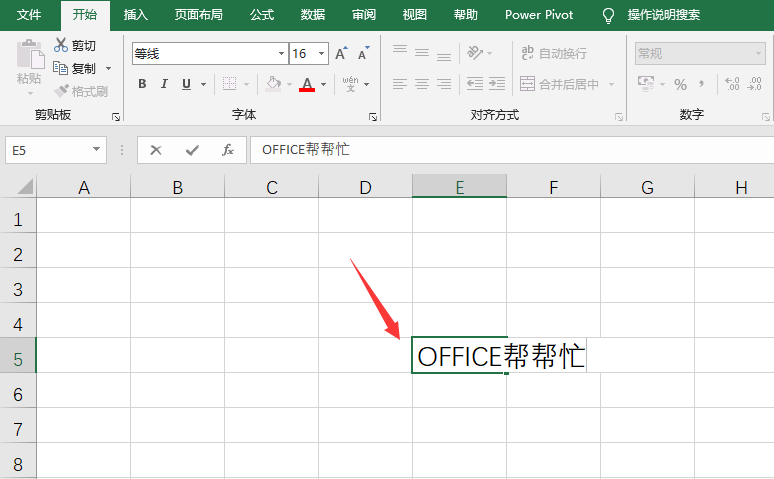
Task: Open the font name dropdown (等线)
Action: pyautogui.click(x=281, y=54)
